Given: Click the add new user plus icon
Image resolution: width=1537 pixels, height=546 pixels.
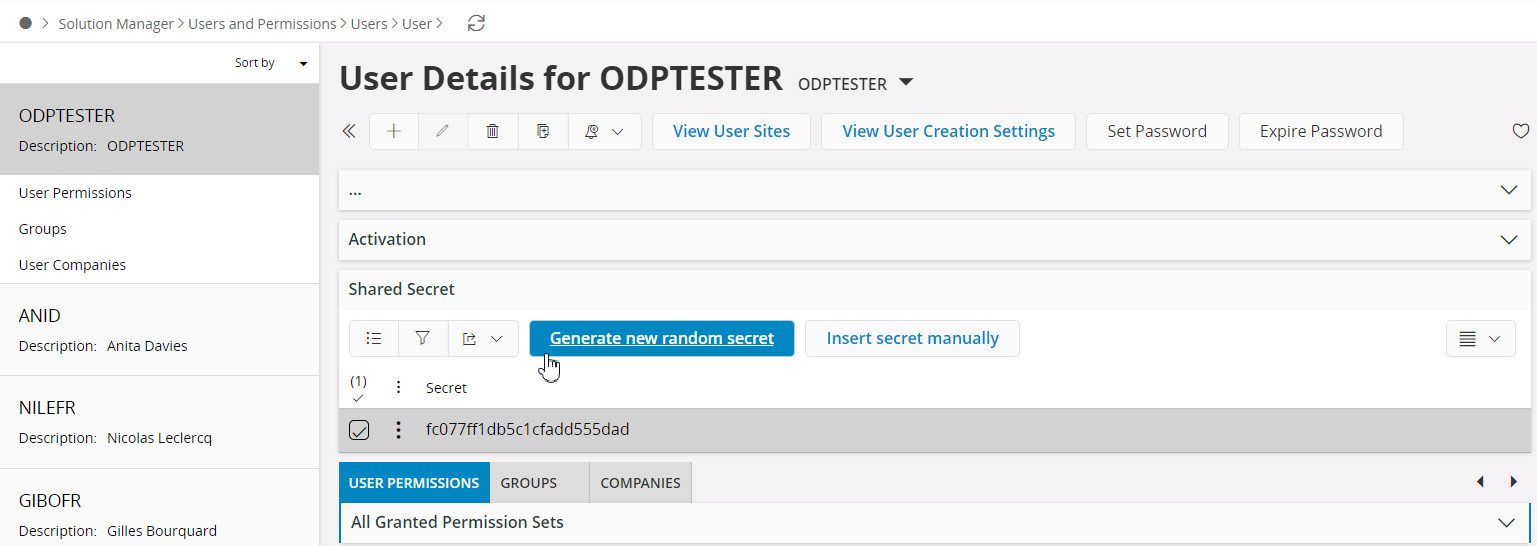Looking at the screenshot, I should coord(394,131).
